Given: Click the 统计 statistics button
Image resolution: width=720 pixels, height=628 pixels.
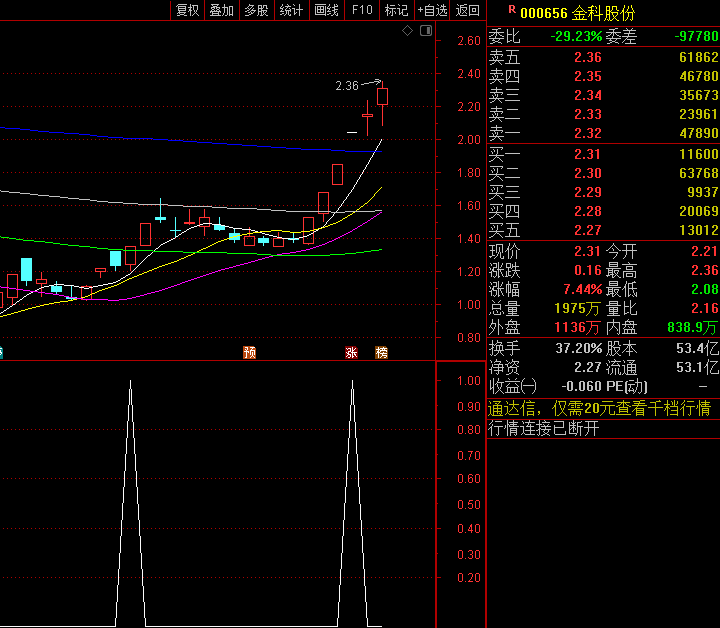Looking at the screenshot, I should point(292,10).
